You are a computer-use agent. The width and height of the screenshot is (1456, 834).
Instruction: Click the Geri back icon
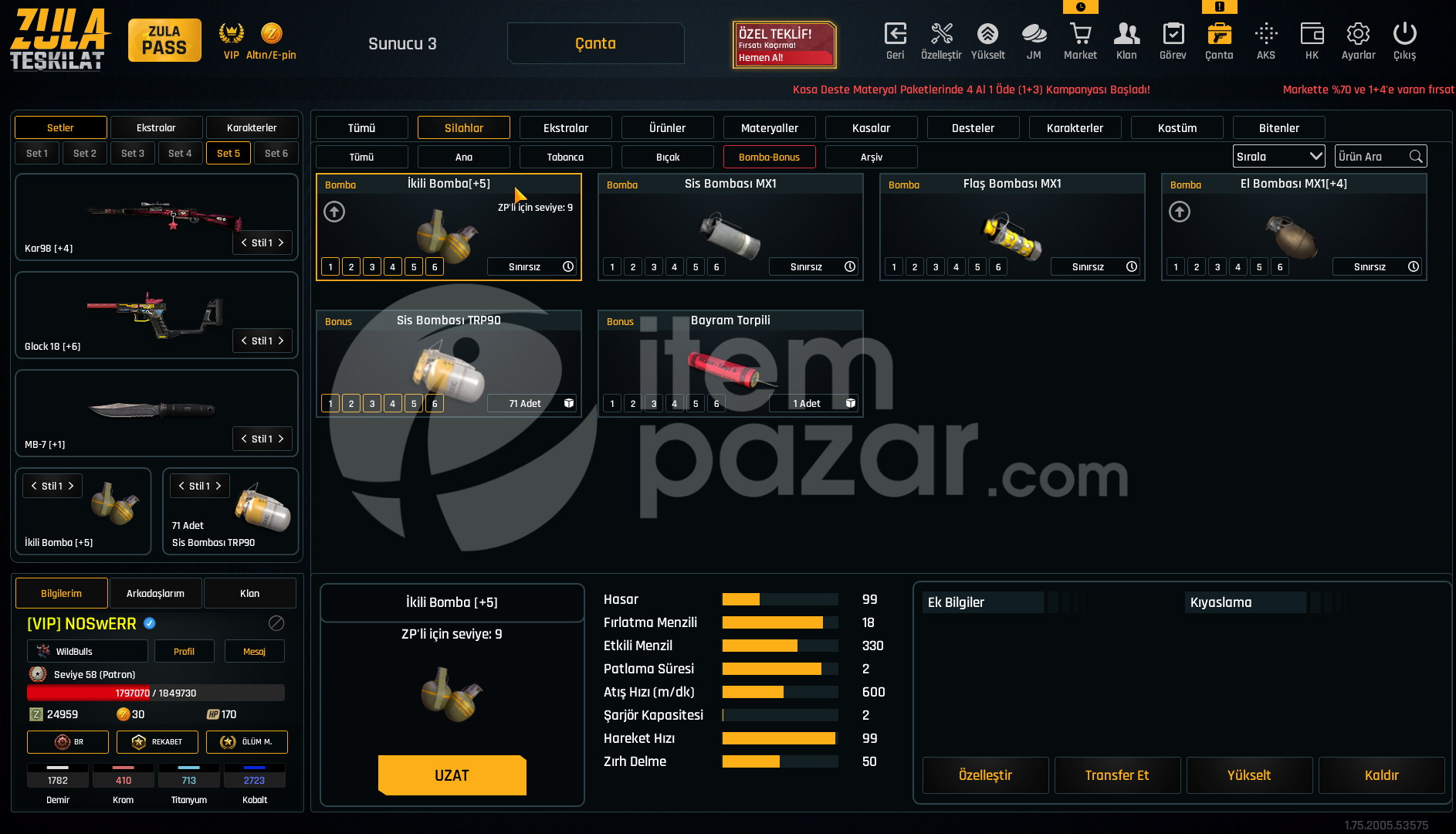coord(895,34)
